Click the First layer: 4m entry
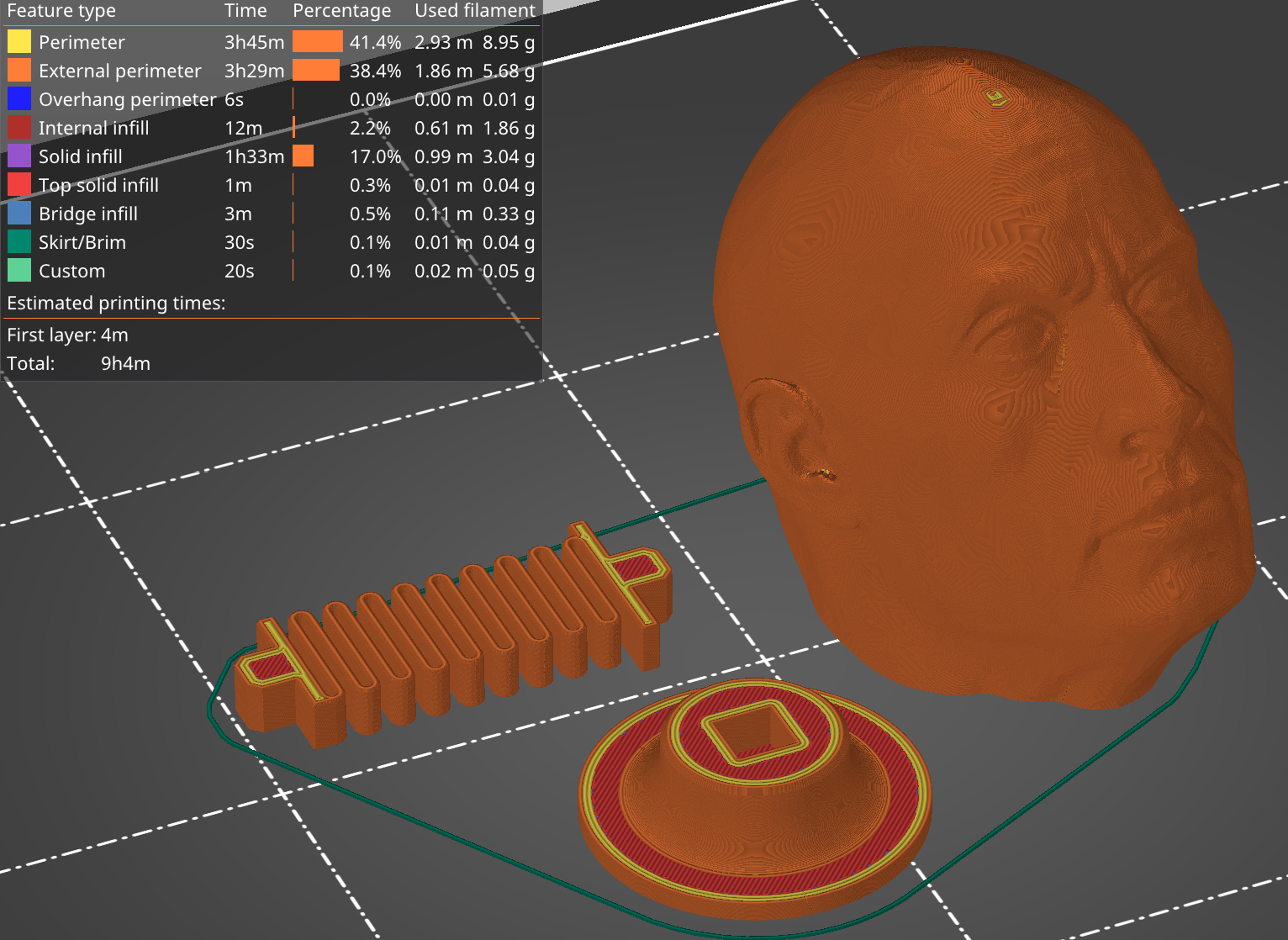 (x=67, y=335)
